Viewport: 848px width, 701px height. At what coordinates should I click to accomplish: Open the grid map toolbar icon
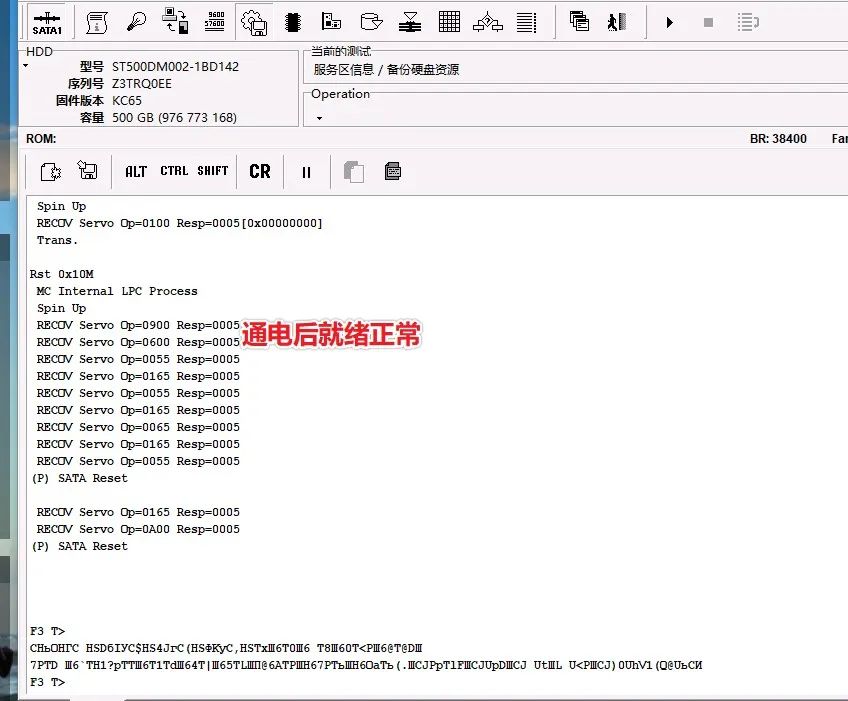tap(449, 22)
